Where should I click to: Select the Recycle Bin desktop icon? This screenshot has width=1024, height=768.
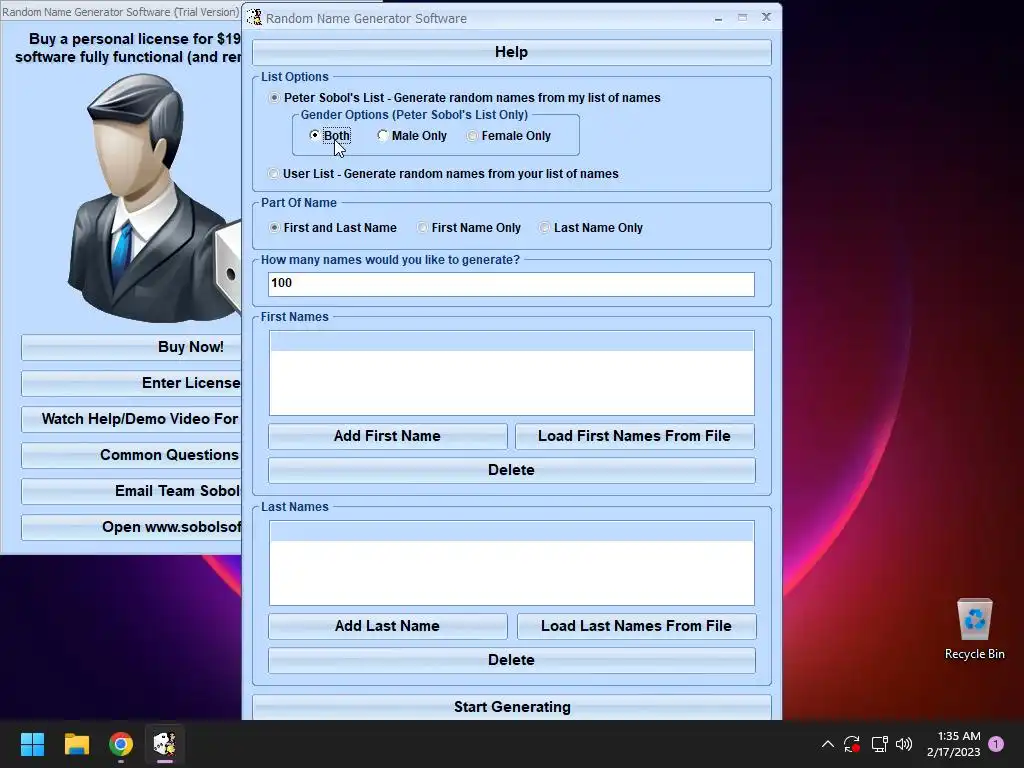coord(974,629)
